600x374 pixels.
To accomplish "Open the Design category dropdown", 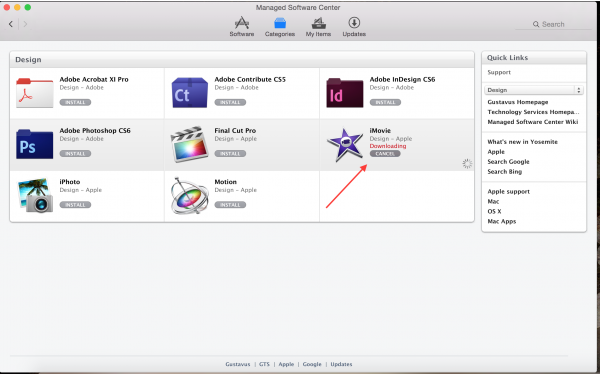I will click(533, 90).
